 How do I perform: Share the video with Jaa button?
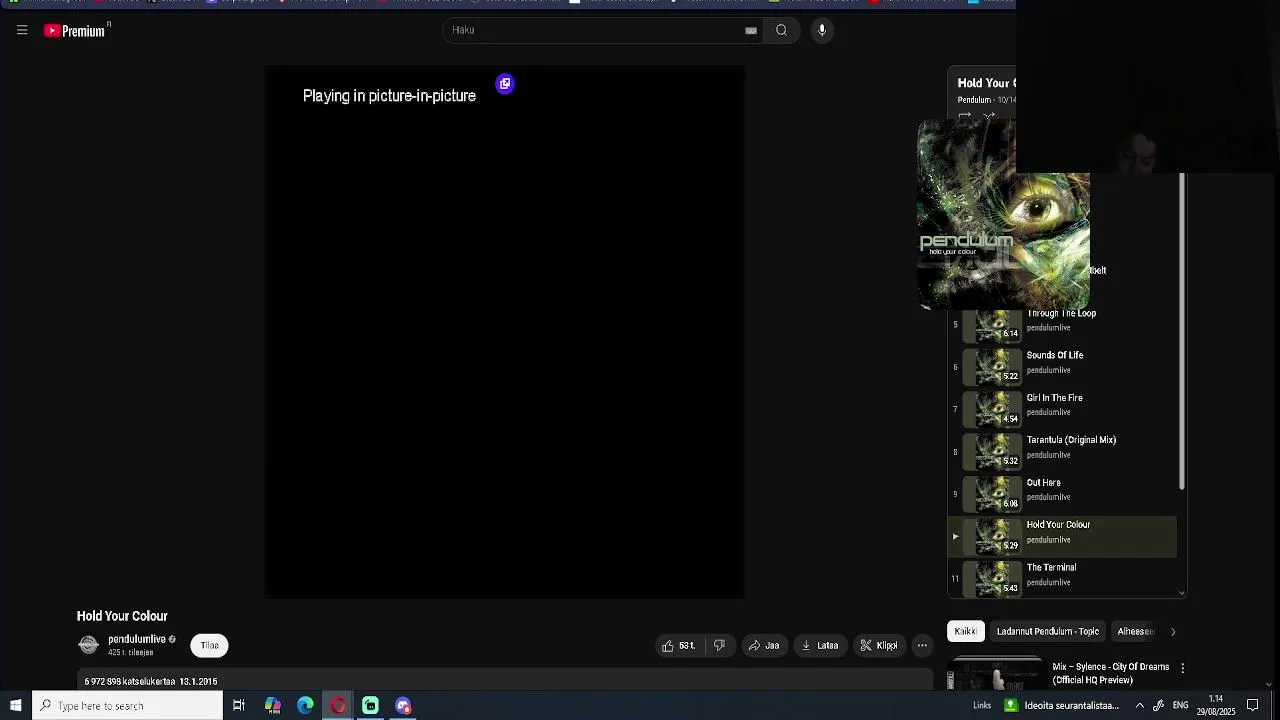[764, 646]
